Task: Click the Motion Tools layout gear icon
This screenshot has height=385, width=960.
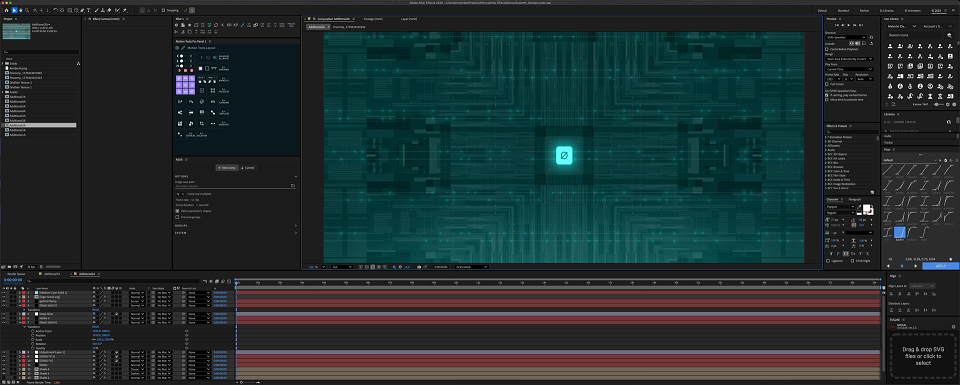Action: tap(177, 48)
